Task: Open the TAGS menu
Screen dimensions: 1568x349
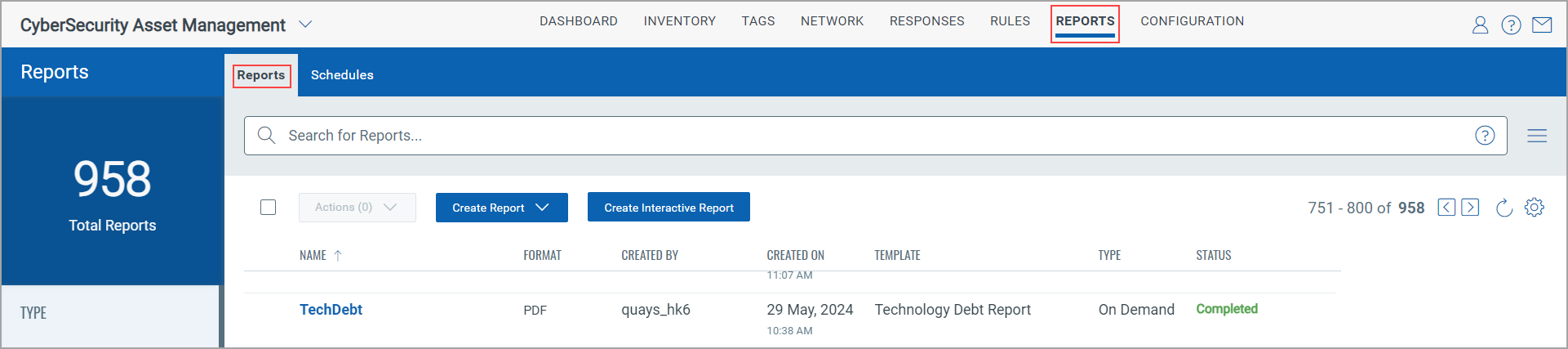Action: [758, 21]
